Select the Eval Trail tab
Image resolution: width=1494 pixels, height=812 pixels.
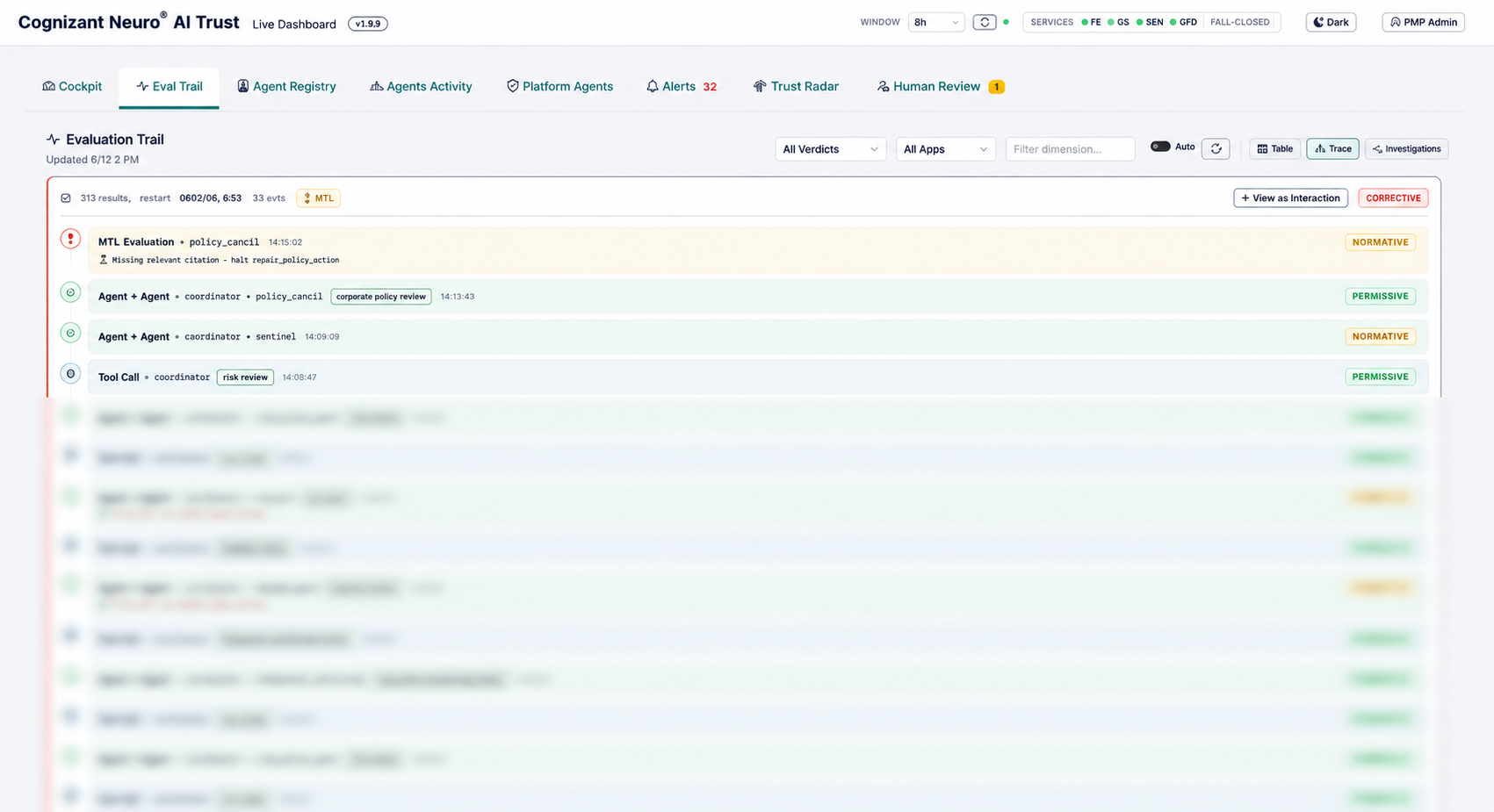pos(169,86)
